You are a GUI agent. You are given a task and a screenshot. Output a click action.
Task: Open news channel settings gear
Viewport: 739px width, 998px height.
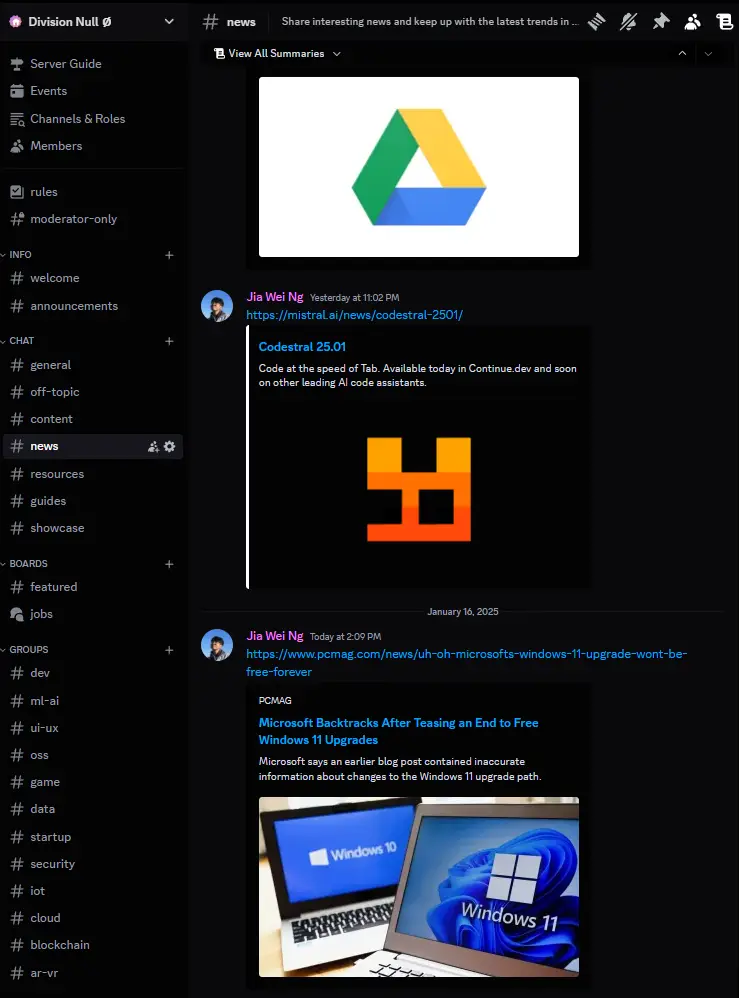click(169, 447)
